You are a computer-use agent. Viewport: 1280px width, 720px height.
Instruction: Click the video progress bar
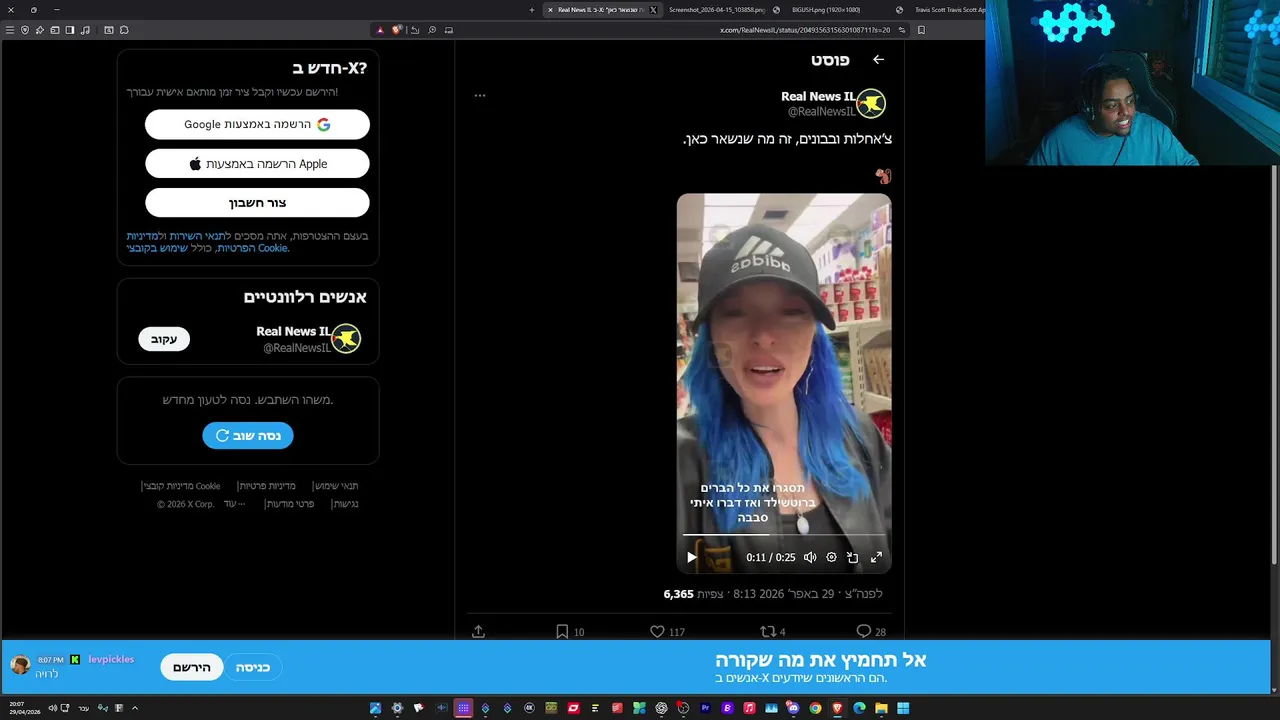coord(783,535)
